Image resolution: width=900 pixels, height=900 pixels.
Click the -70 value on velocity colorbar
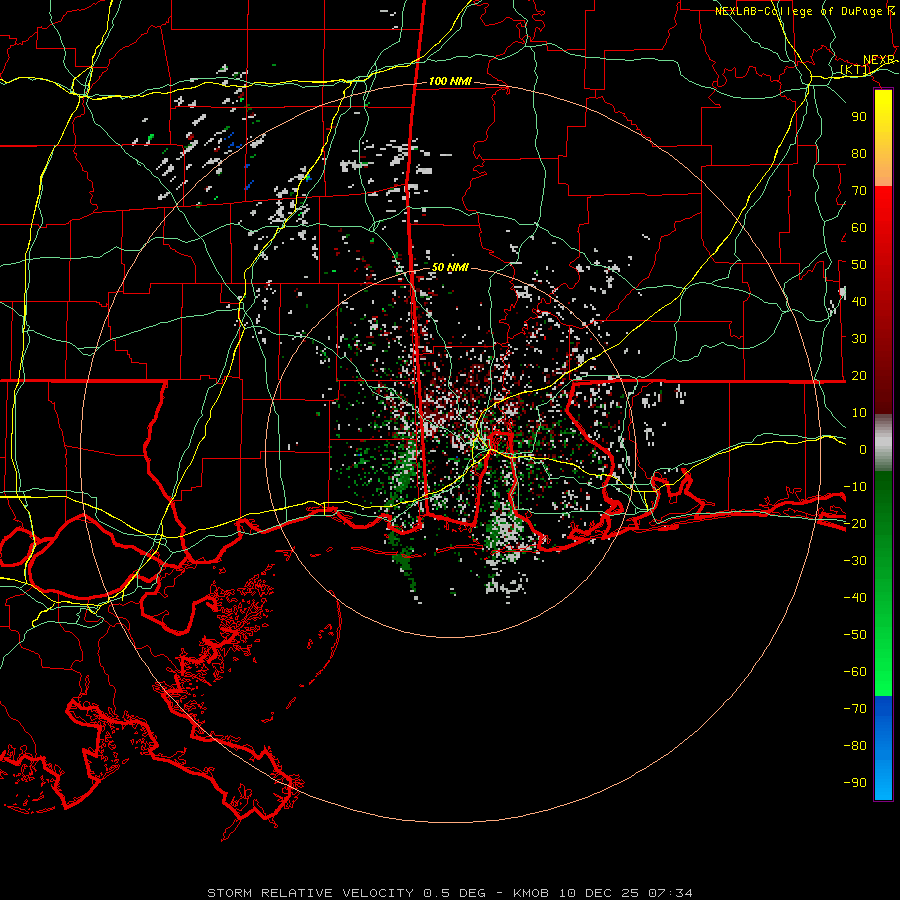(x=855, y=709)
